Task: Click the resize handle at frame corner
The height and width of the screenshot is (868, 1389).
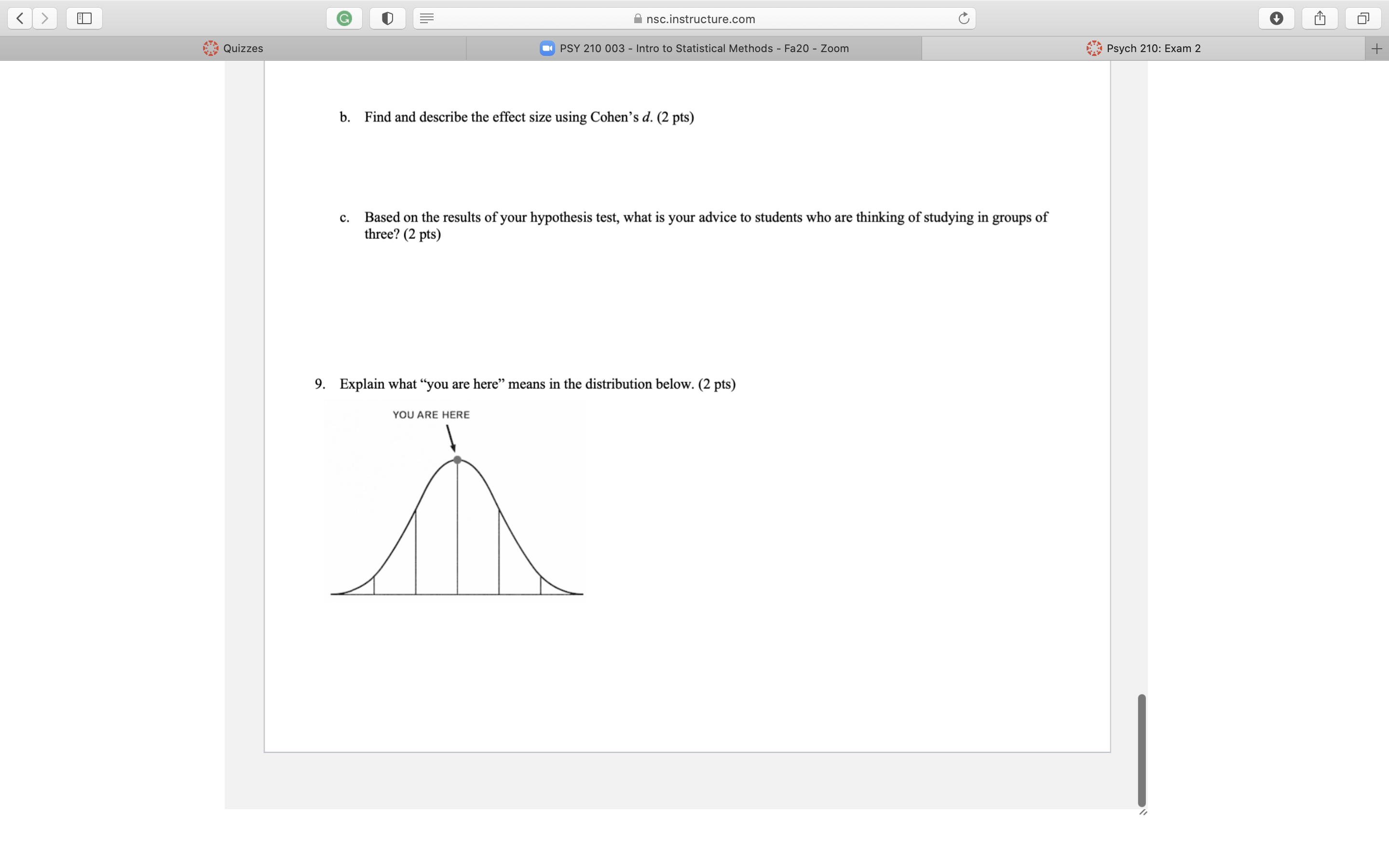Action: point(1143,812)
